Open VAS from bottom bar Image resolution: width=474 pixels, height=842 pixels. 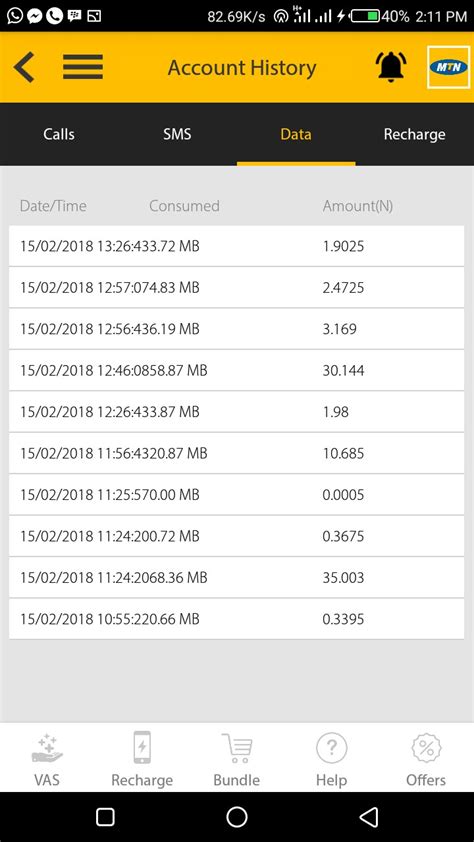[x=47, y=759]
